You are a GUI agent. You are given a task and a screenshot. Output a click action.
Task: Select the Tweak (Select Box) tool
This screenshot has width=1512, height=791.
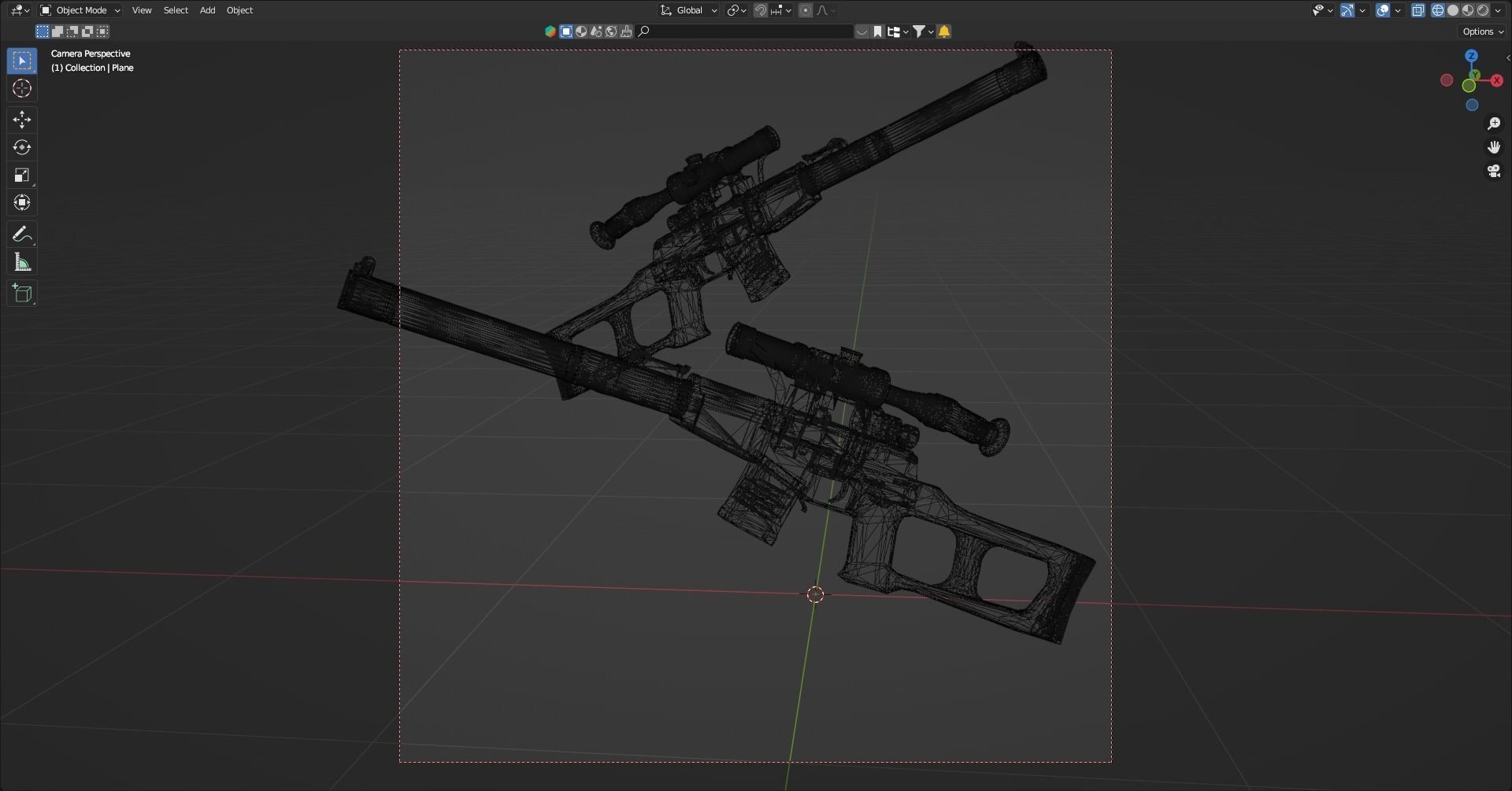[x=22, y=60]
